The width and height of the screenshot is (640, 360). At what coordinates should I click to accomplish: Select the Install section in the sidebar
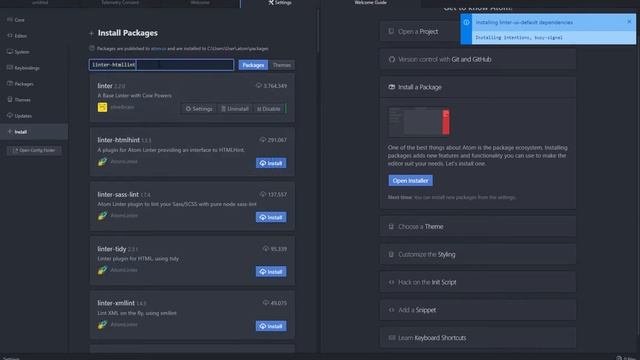pos(34,132)
